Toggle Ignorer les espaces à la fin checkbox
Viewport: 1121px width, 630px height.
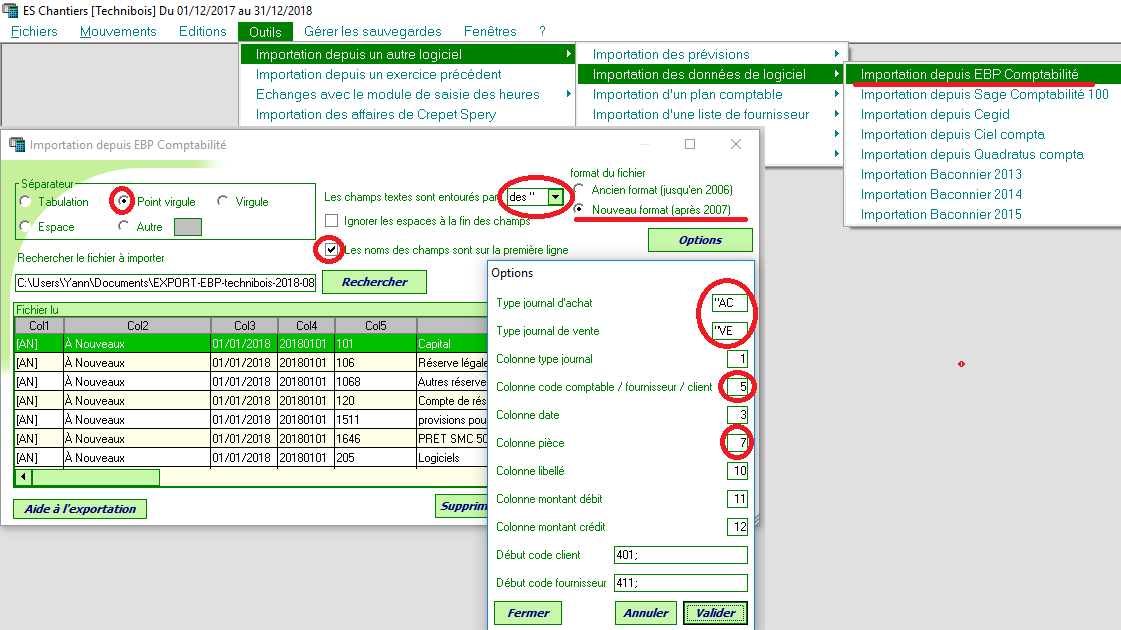coord(332,220)
